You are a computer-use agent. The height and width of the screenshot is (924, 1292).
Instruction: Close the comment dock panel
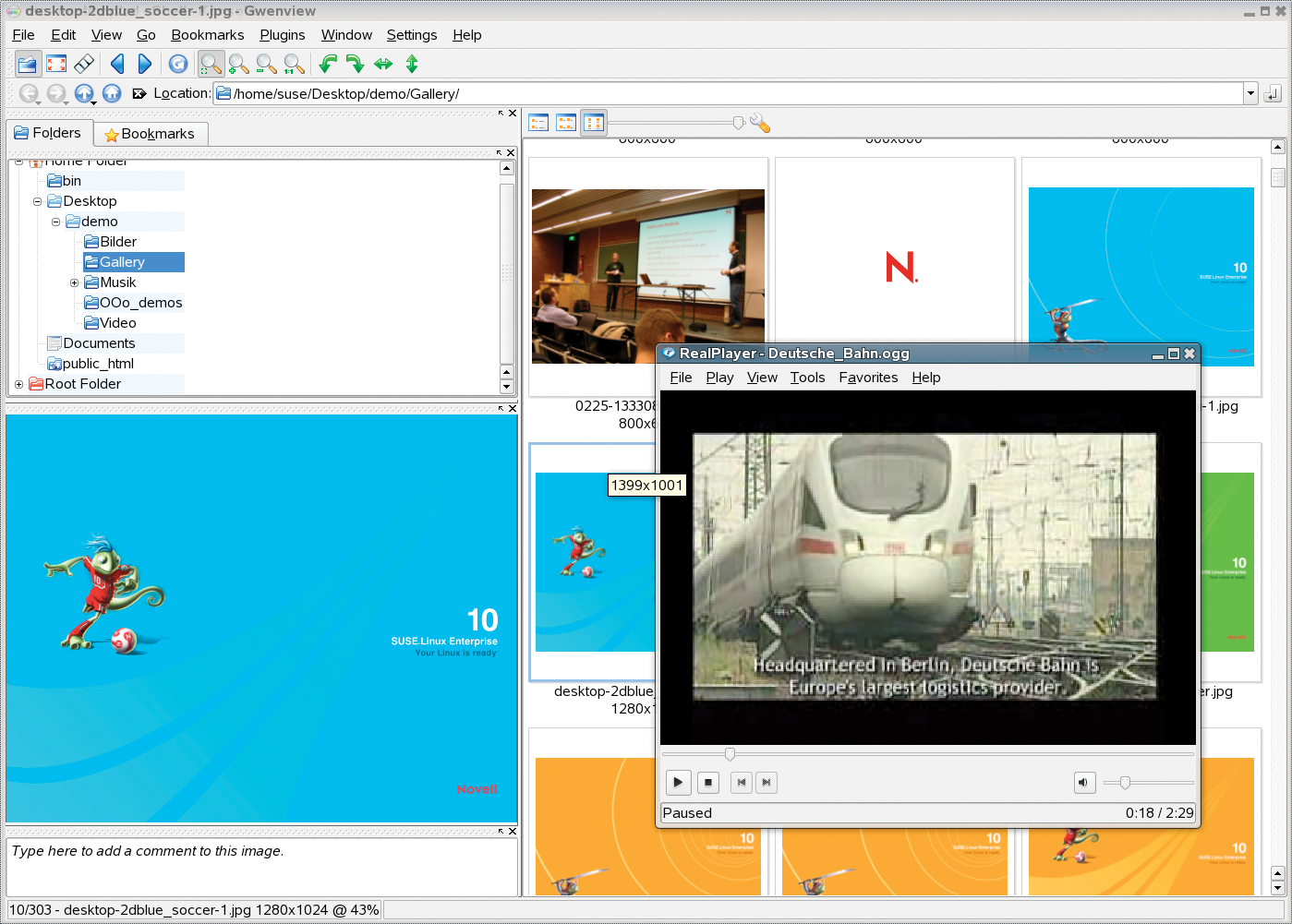[511, 831]
